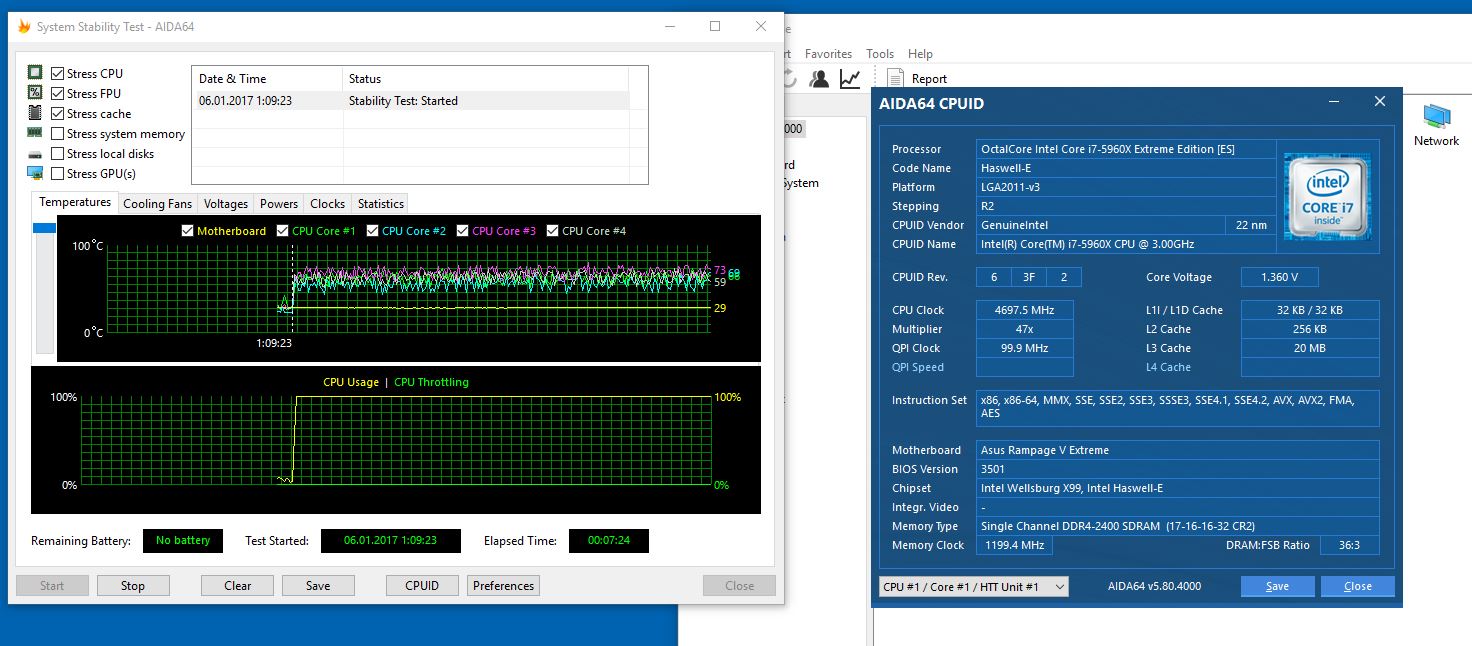
Task: Switch to the Statistics tab
Action: pos(380,203)
